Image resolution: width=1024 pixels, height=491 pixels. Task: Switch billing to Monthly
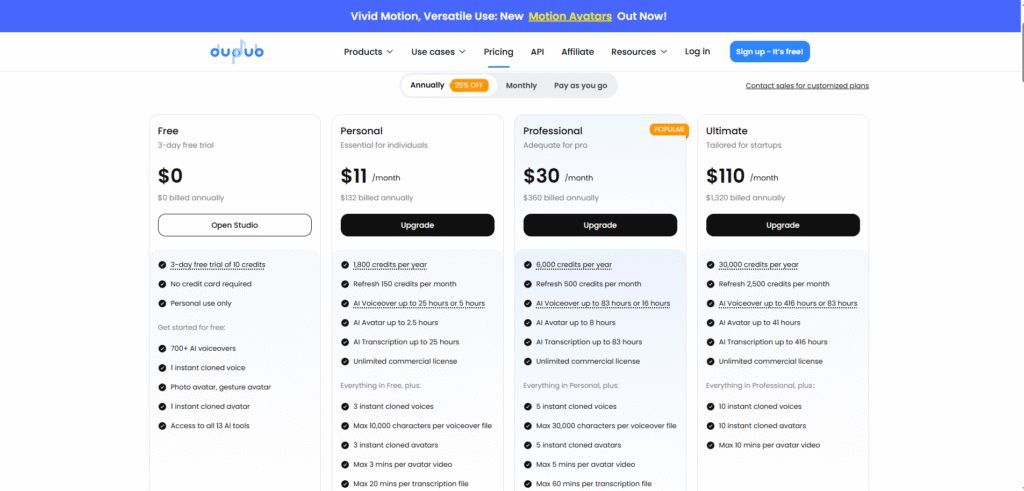coord(521,86)
